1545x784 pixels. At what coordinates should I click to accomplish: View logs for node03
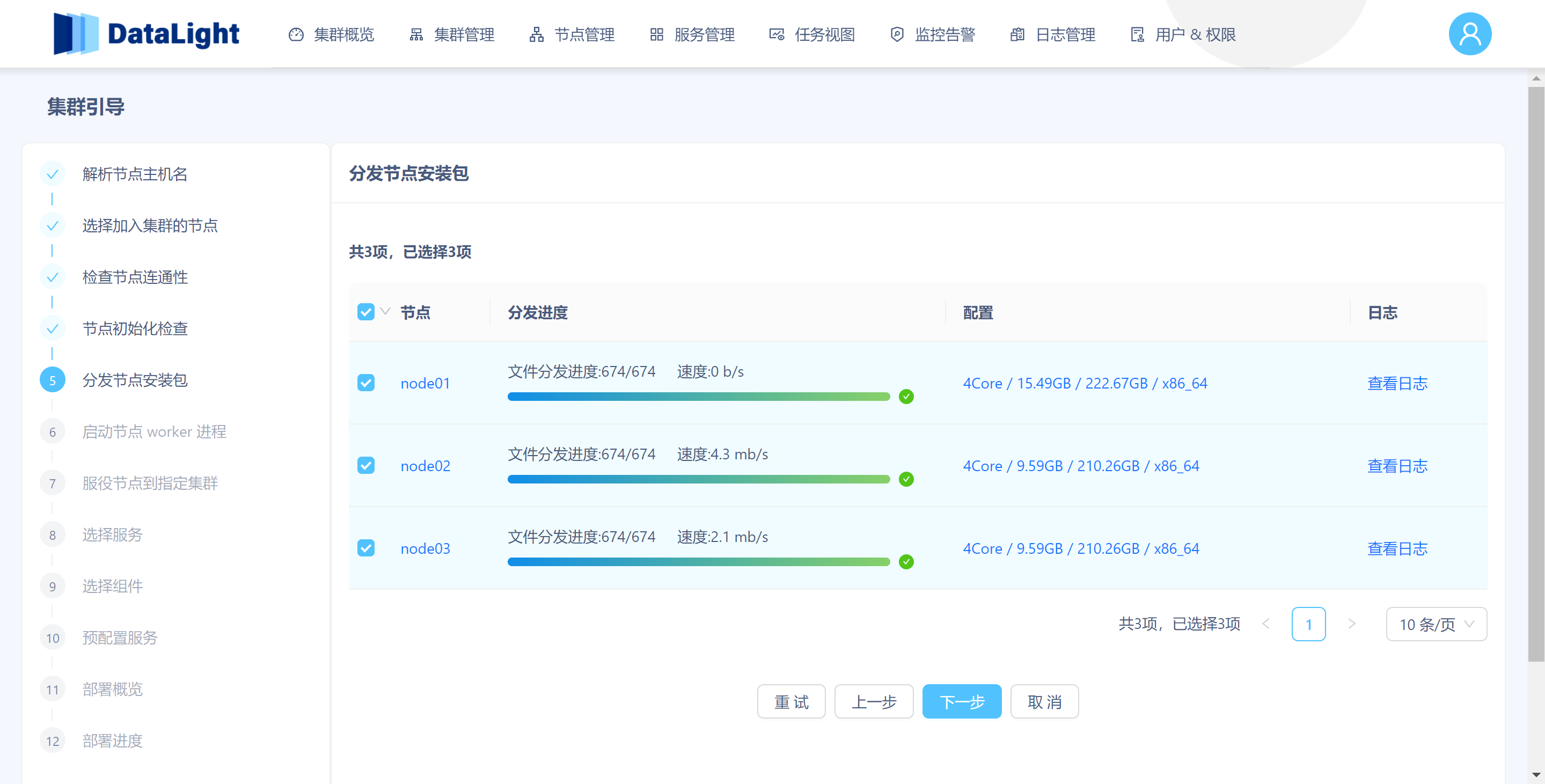coord(1397,549)
